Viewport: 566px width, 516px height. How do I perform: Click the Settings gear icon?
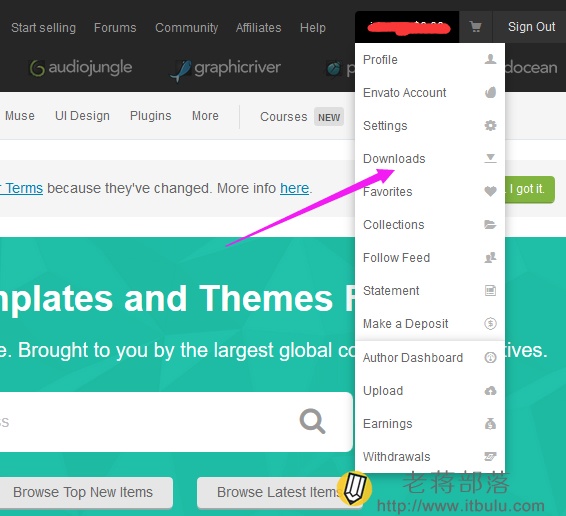(x=490, y=126)
